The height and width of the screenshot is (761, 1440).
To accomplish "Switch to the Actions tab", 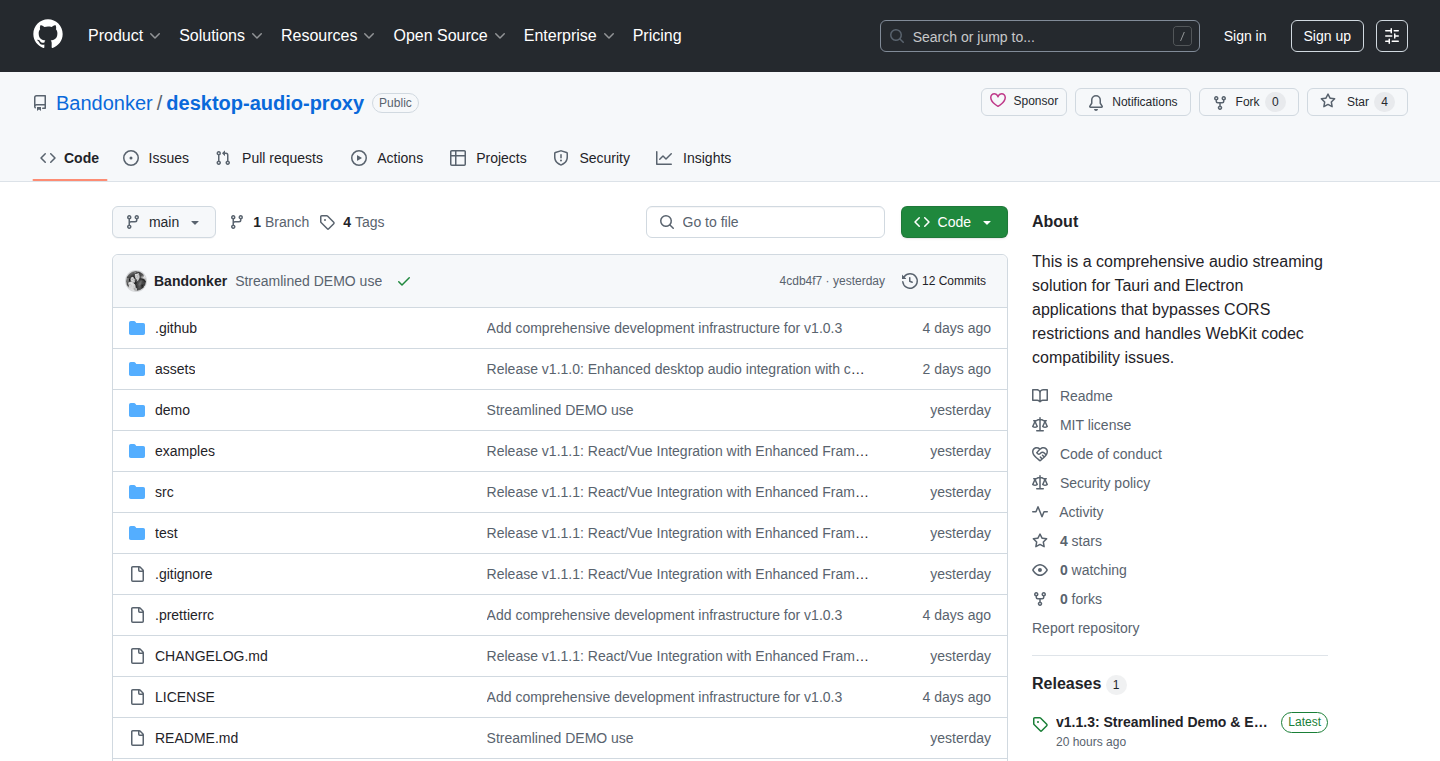I will pyautogui.click(x=387, y=158).
